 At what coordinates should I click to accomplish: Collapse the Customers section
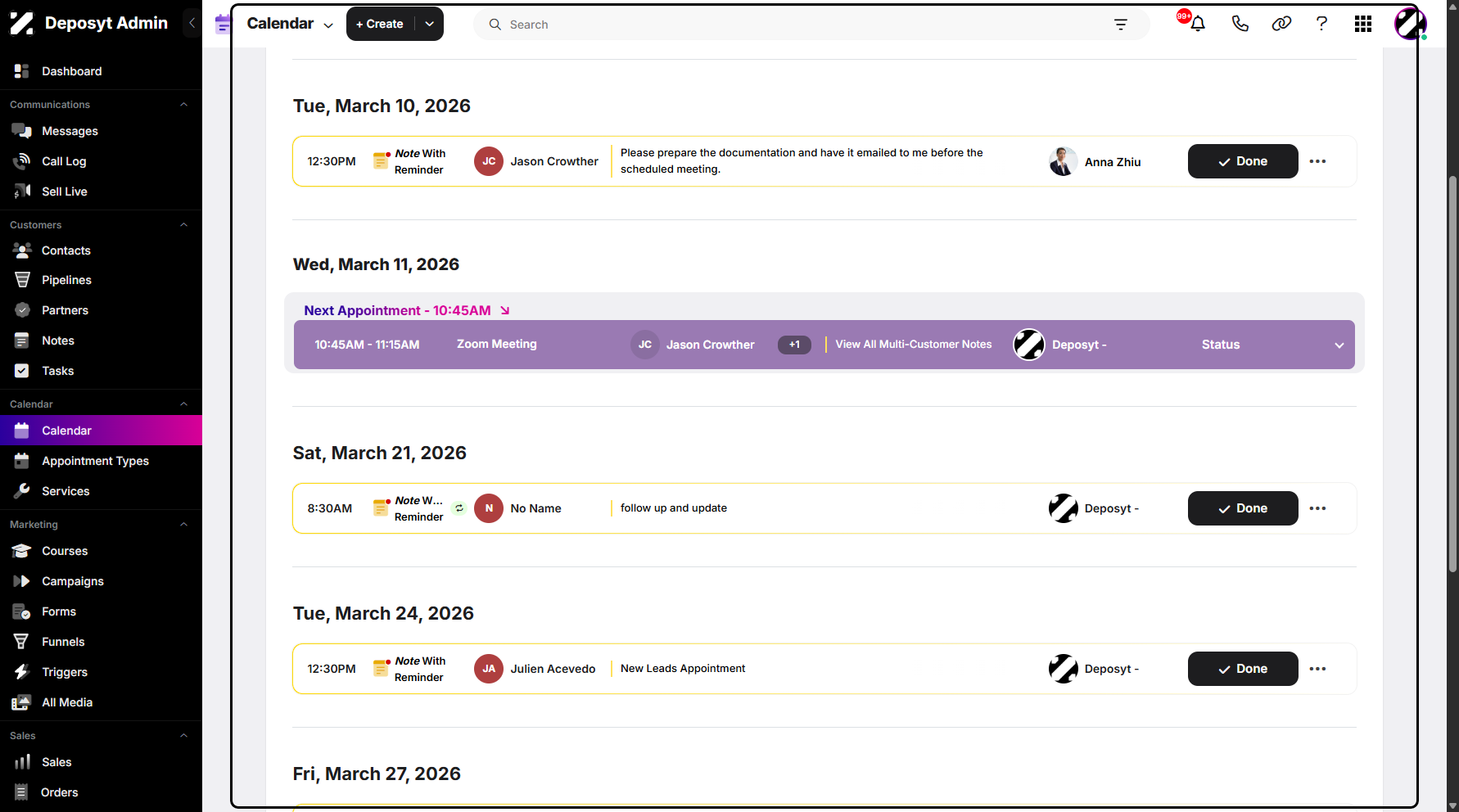(183, 225)
